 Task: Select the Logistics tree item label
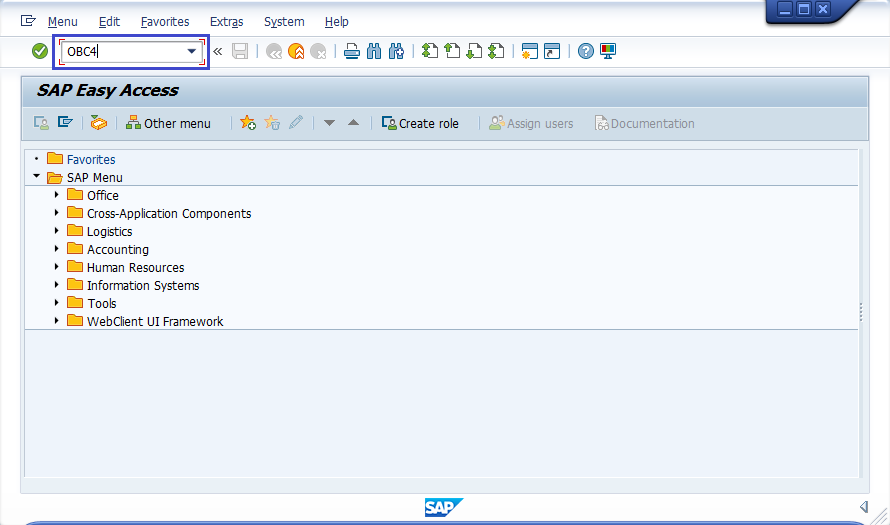(110, 232)
